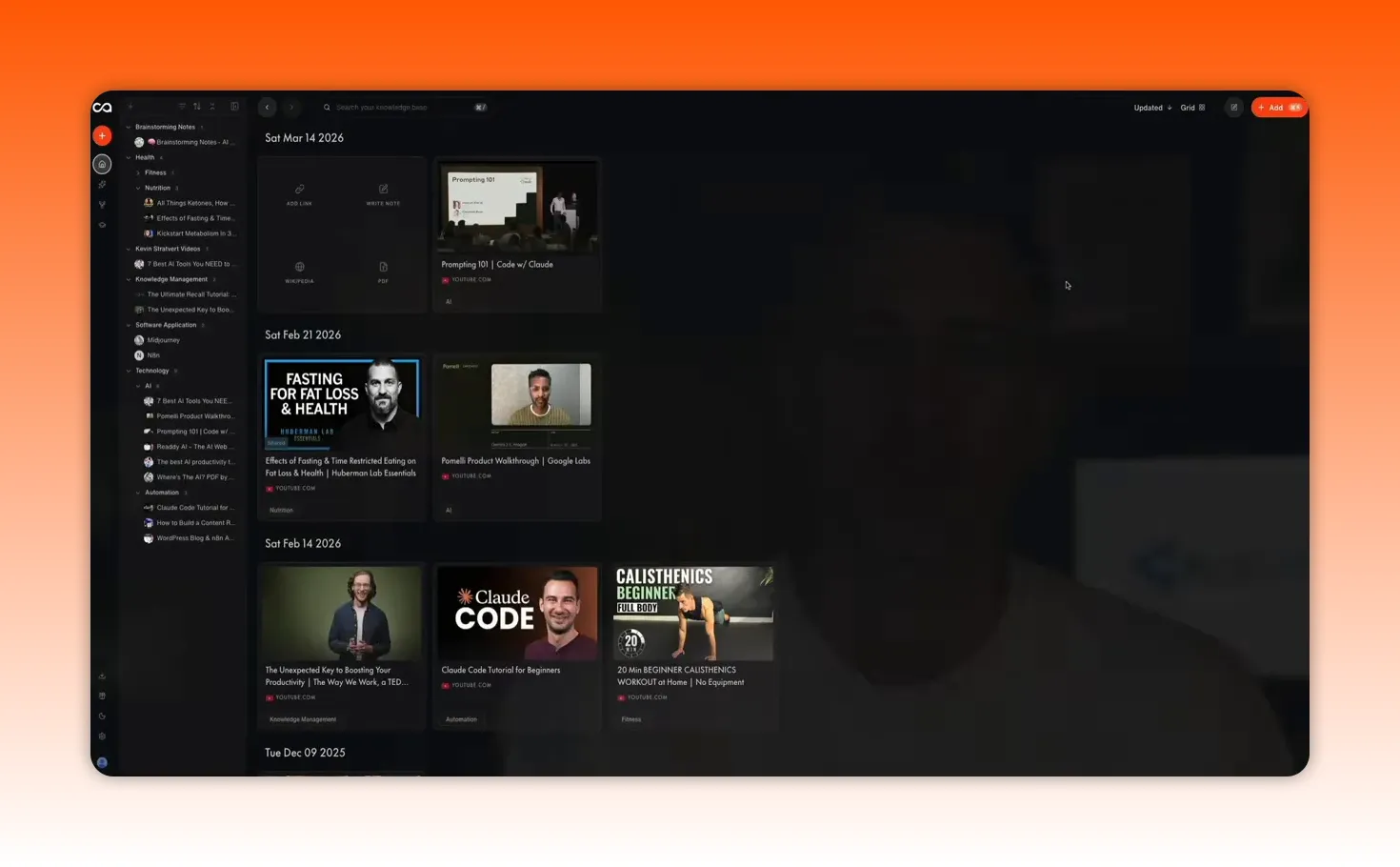Click the orange plus button in left rail
The image size is (1400, 867).
coord(102,136)
